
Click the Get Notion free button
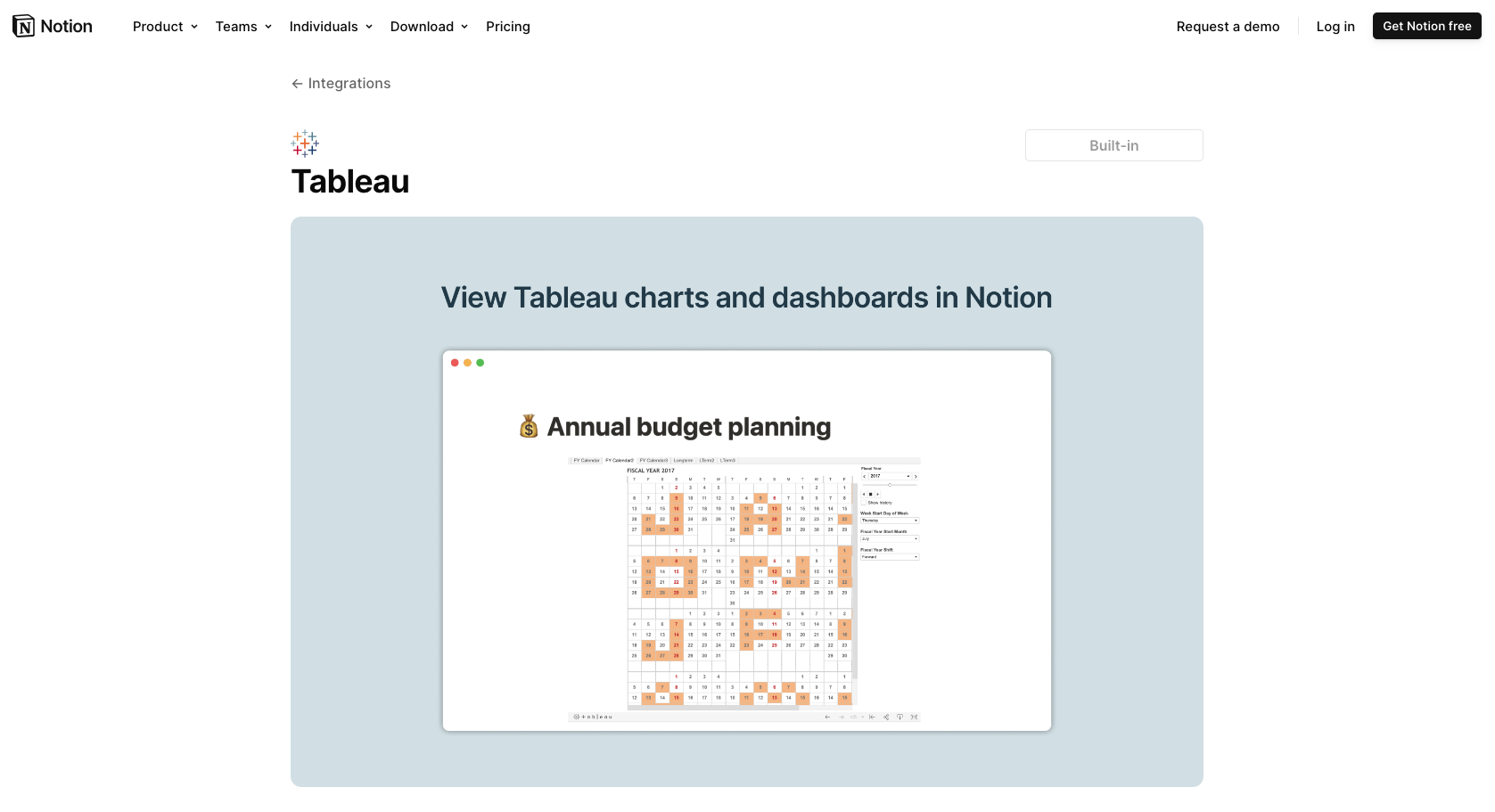pyautogui.click(x=1426, y=26)
